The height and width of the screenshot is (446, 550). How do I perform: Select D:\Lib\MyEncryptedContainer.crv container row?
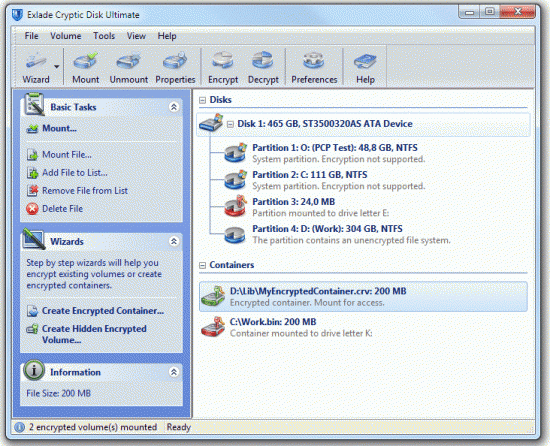[x=363, y=297]
